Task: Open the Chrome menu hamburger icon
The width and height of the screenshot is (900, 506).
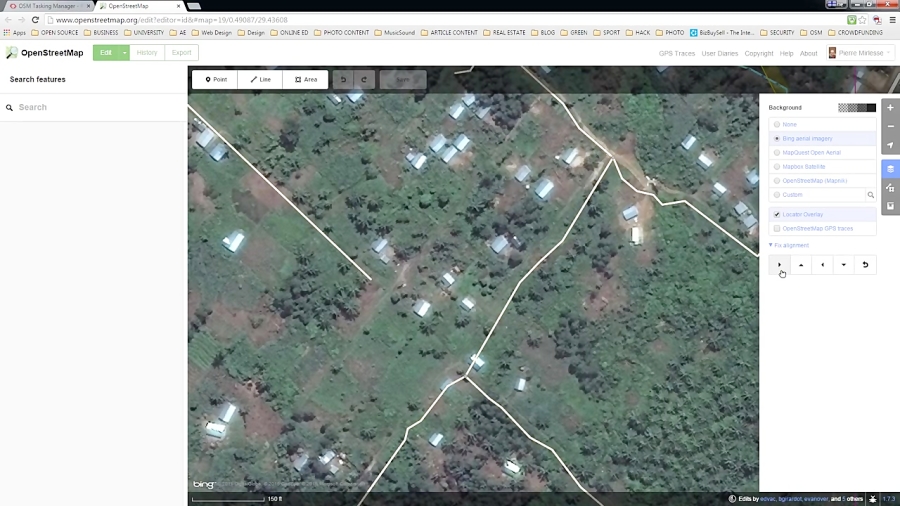Action: point(892,20)
